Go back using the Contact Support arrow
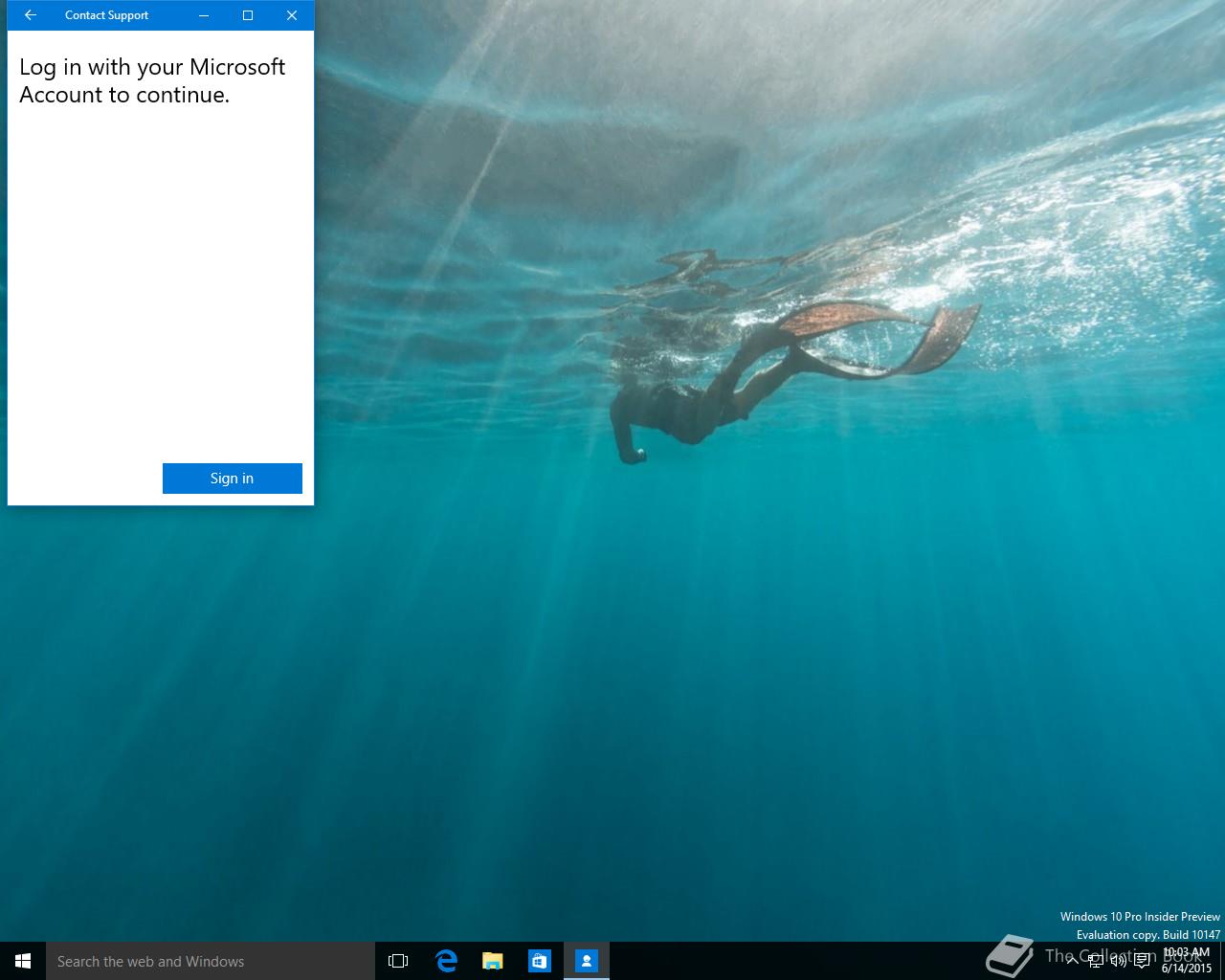Viewport: 1225px width, 980px height. tap(31, 15)
